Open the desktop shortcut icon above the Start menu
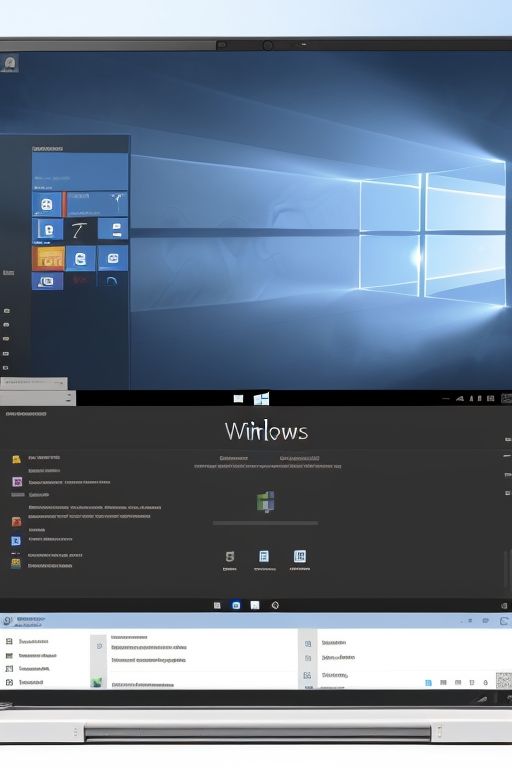The width and height of the screenshot is (512, 768). (x=9, y=63)
